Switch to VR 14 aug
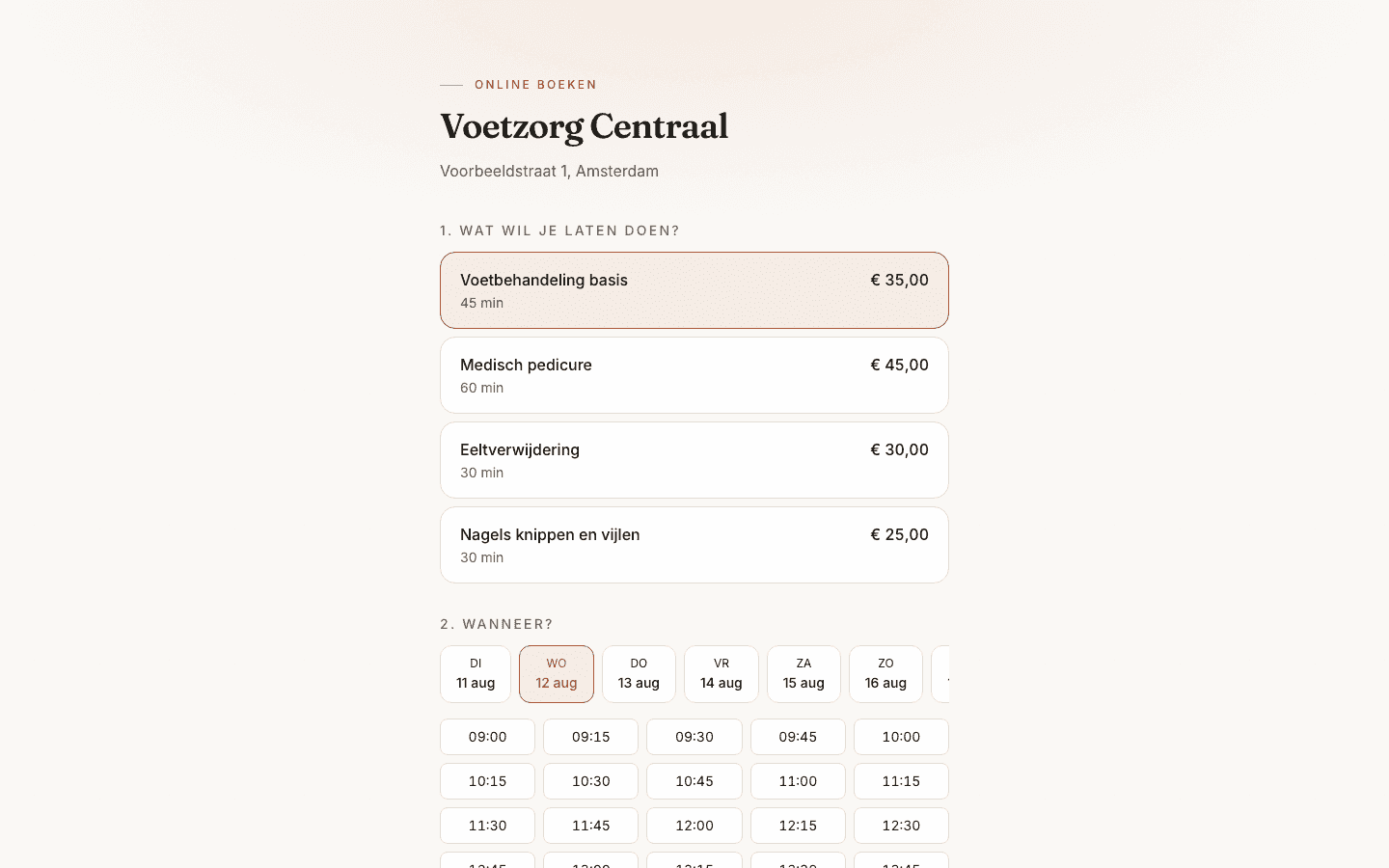This screenshot has height=868, width=1389. [722, 674]
